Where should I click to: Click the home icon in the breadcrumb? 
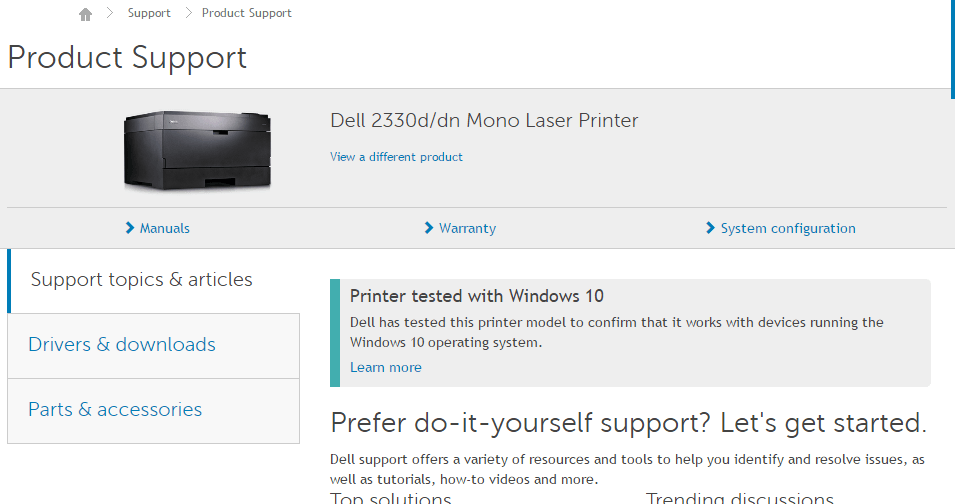click(x=85, y=14)
